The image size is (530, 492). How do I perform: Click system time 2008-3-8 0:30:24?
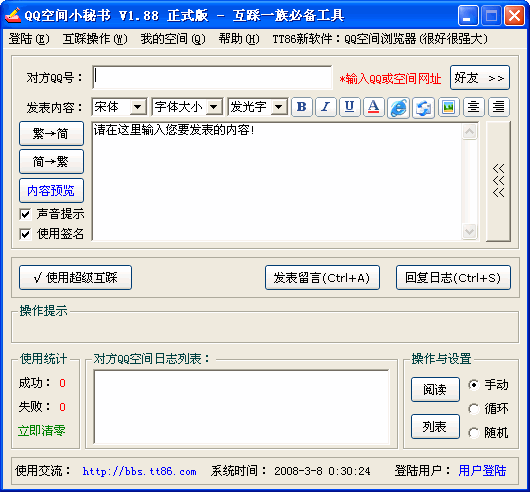322,471
